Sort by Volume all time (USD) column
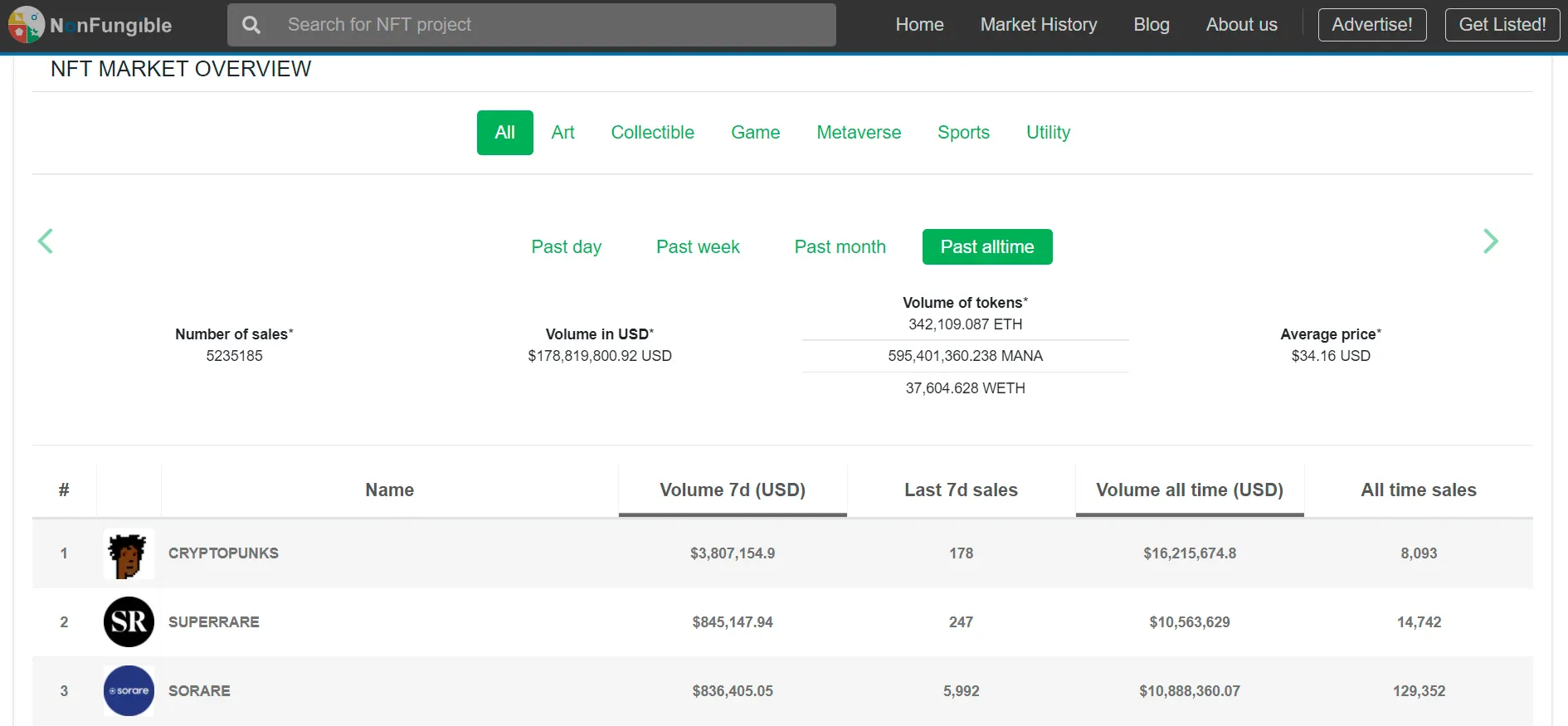 point(1189,490)
